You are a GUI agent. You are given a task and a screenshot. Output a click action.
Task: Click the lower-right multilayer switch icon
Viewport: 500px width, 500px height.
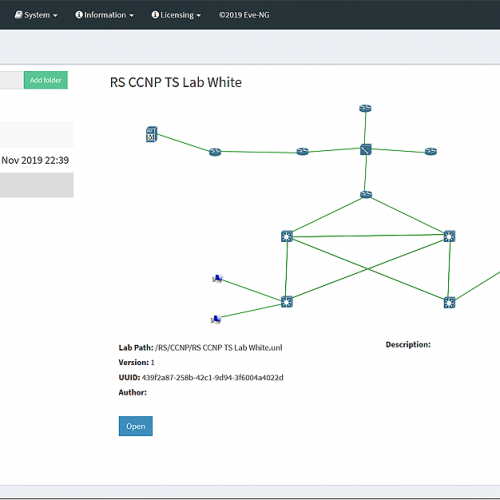(x=449, y=303)
